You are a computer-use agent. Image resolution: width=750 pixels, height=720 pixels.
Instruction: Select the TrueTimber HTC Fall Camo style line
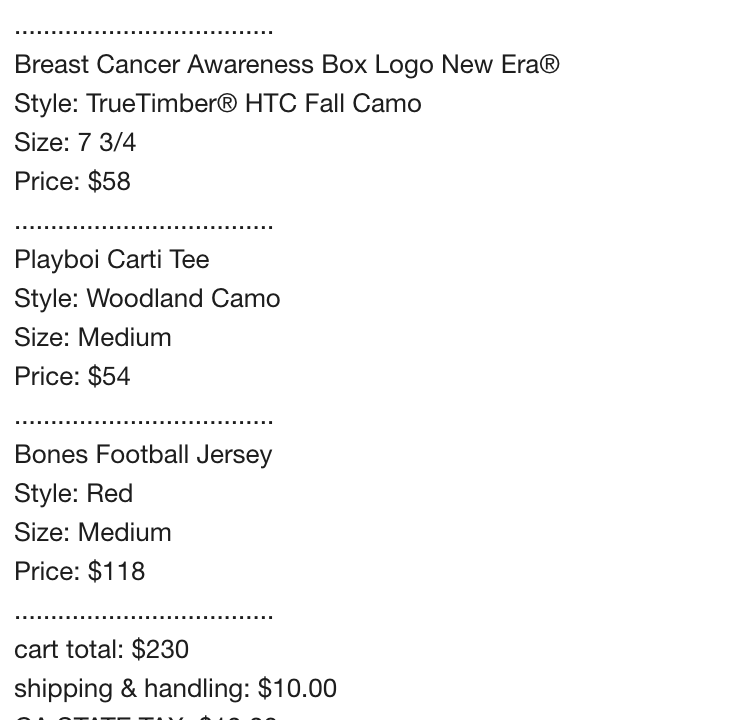click(218, 104)
